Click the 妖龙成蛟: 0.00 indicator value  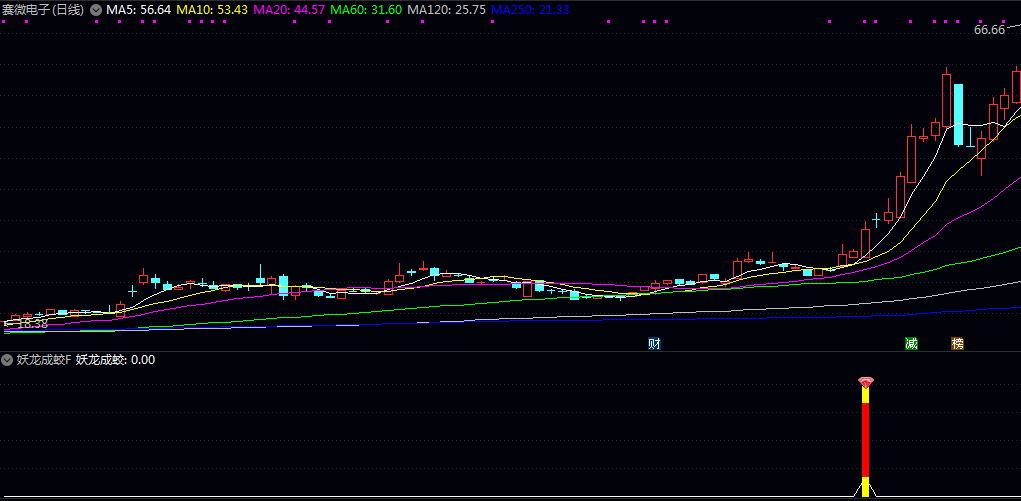tap(115, 360)
